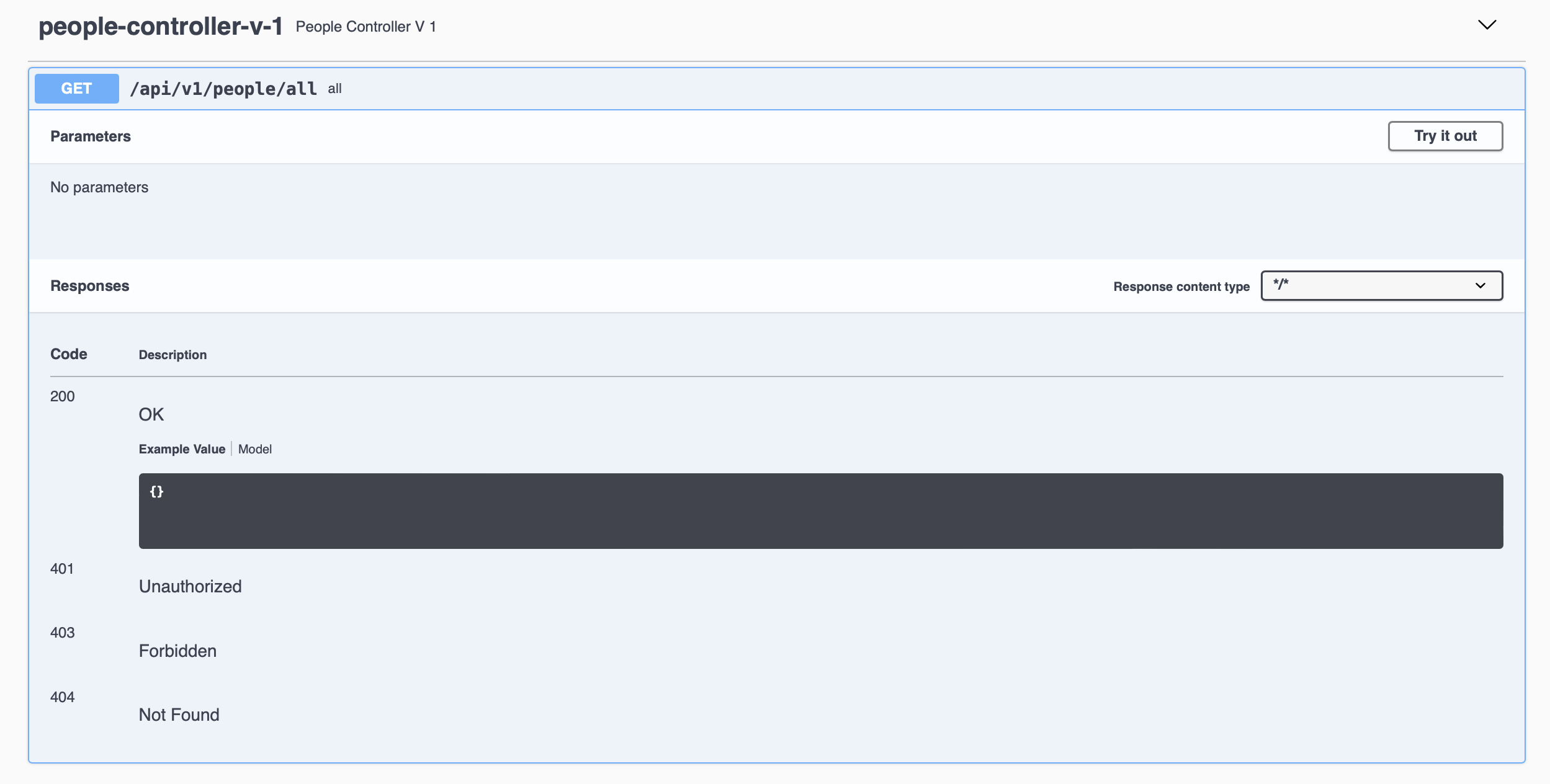The image size is (1550, 784).
Task: Click the 'all' operation summary text
Action: pyautogui.click(x=334, y=89)
